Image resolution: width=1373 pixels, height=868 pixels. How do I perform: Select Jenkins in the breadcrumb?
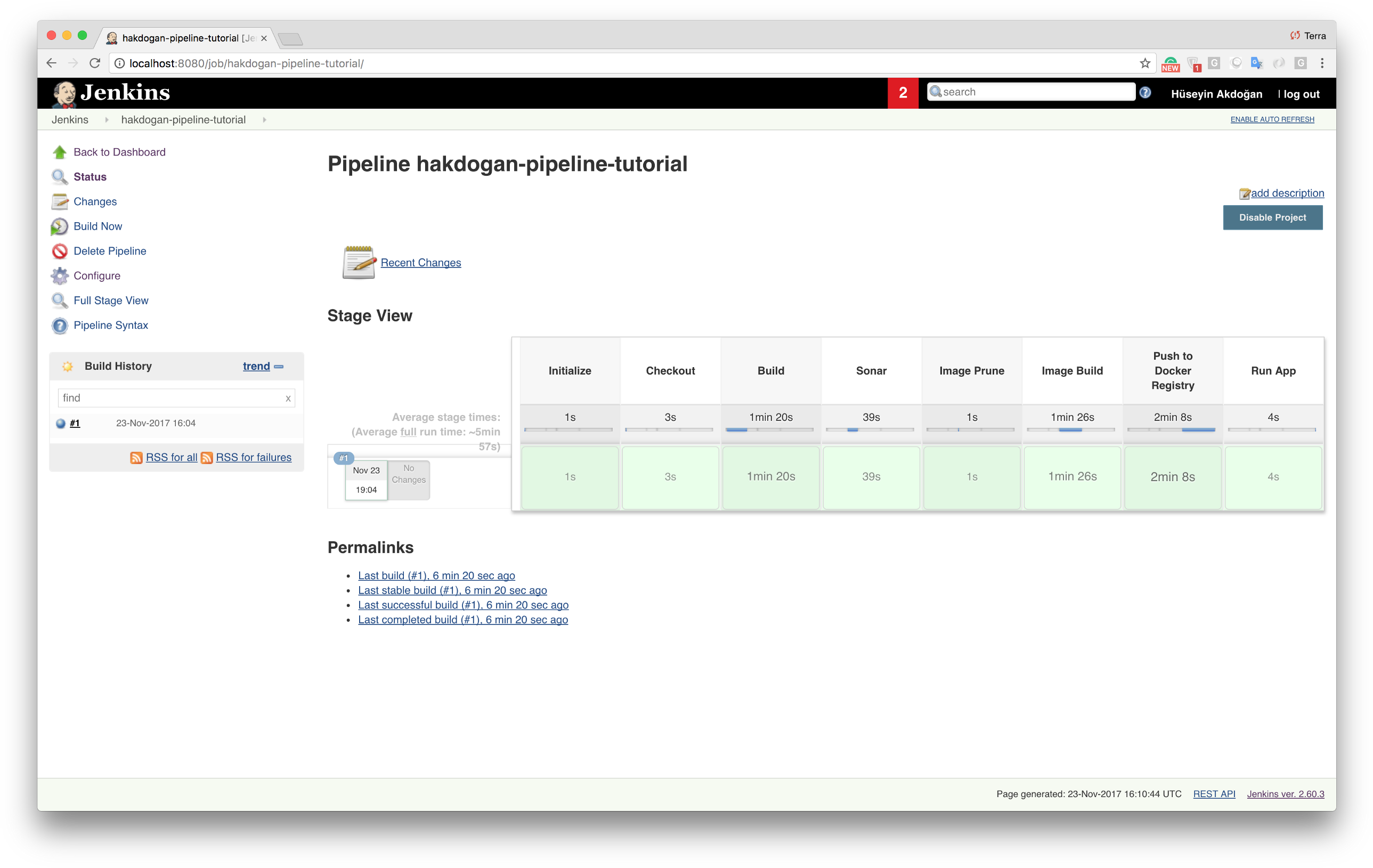coord(70,120)
